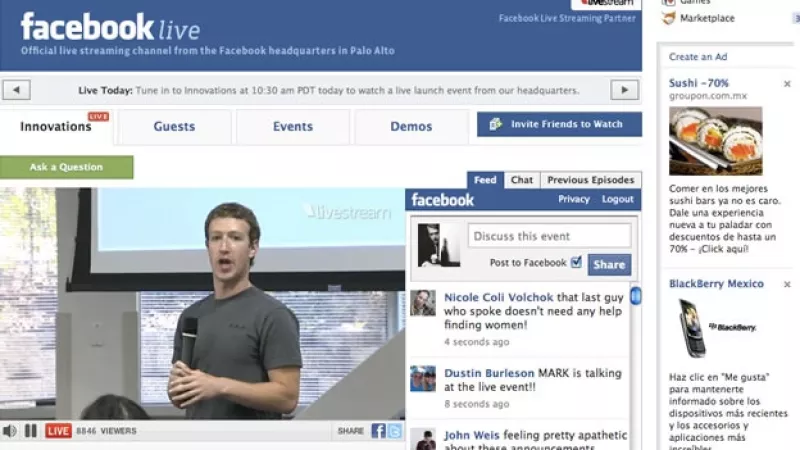Open Dustin Burleson's profile picture

[423, 379]
